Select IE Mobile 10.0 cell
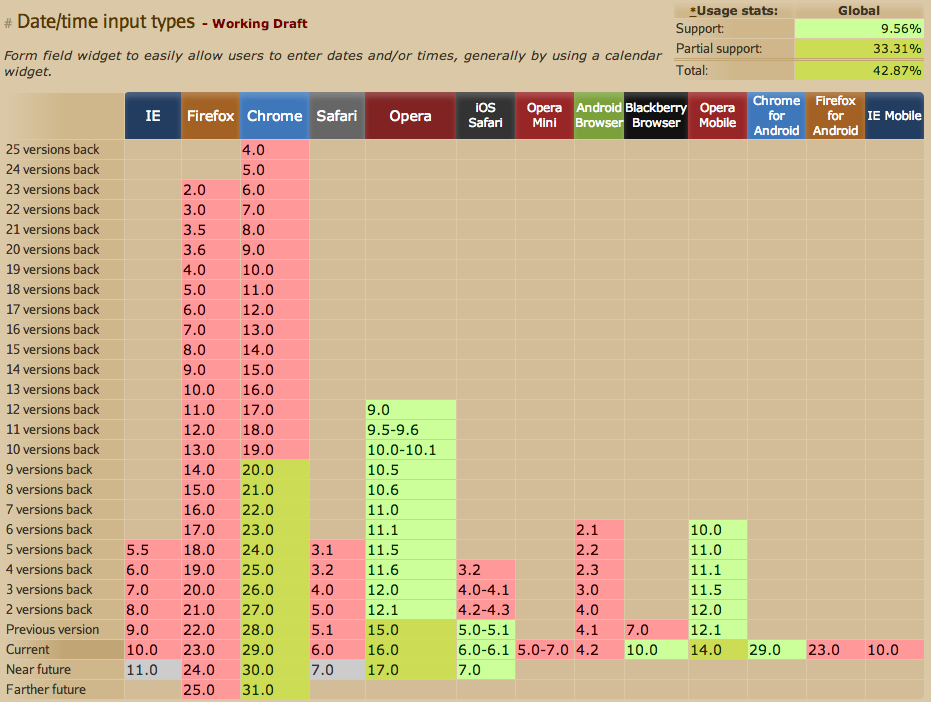 tap(894, 650)
